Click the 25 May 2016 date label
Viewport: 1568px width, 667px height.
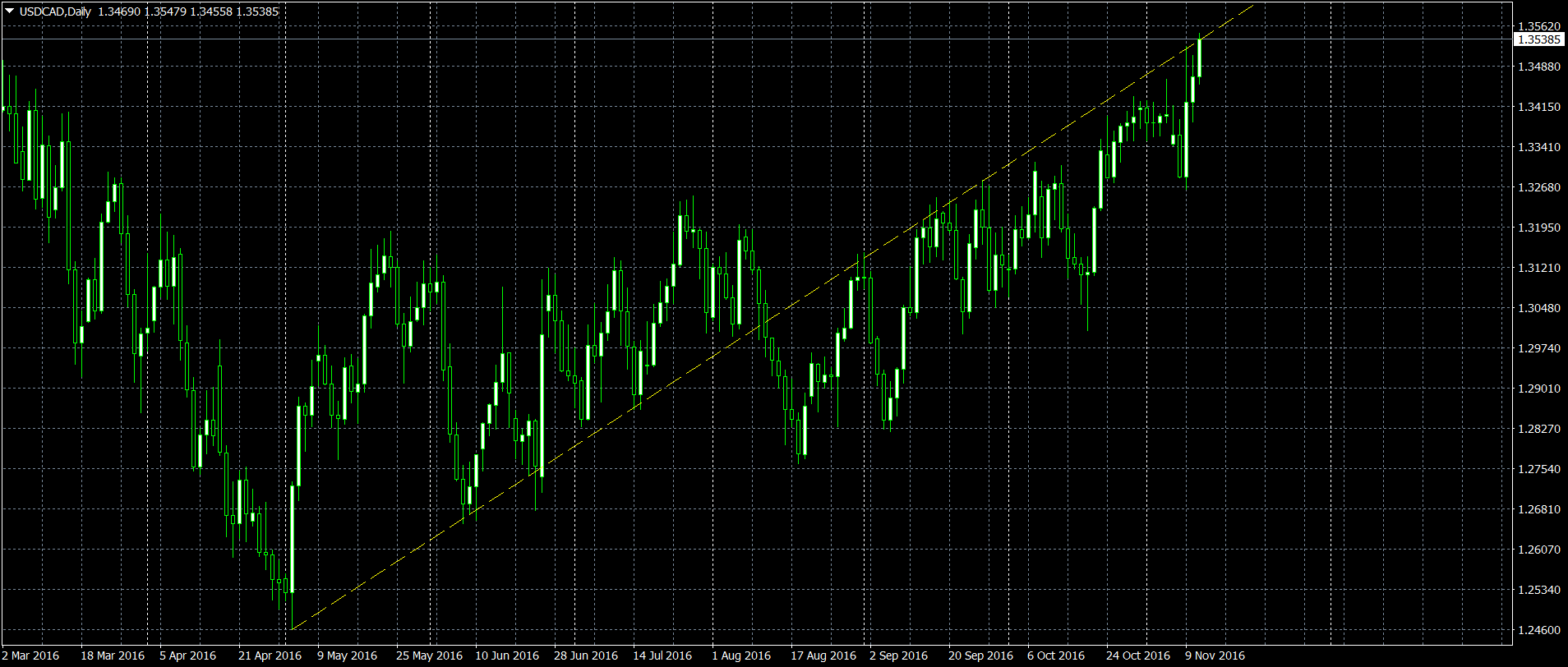click(429, 655)
